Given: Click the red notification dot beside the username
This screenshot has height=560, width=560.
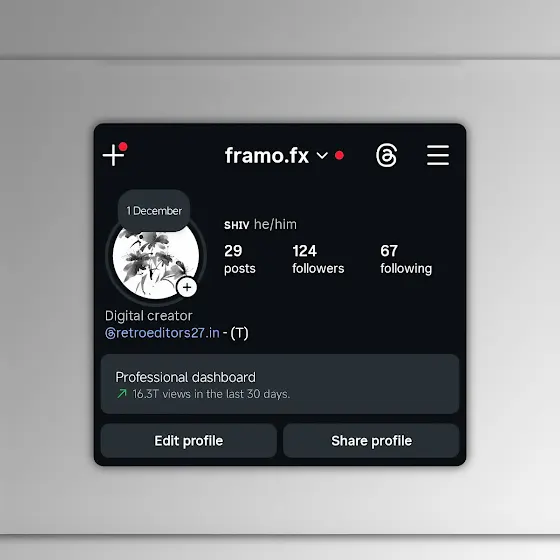Looking at the screenshot, I should [339, 155].
